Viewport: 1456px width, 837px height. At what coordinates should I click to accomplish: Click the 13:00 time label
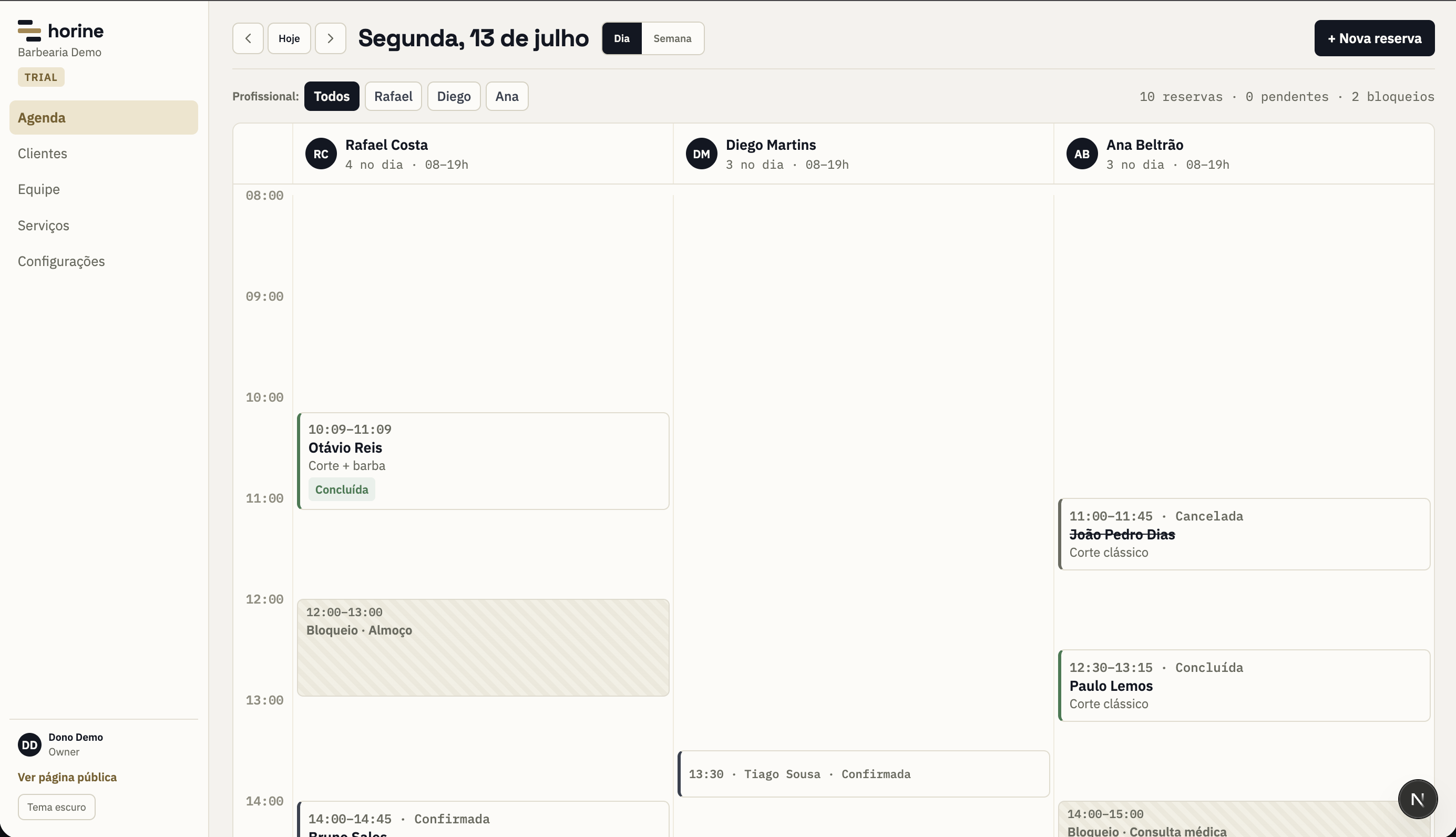click(264, 700)
